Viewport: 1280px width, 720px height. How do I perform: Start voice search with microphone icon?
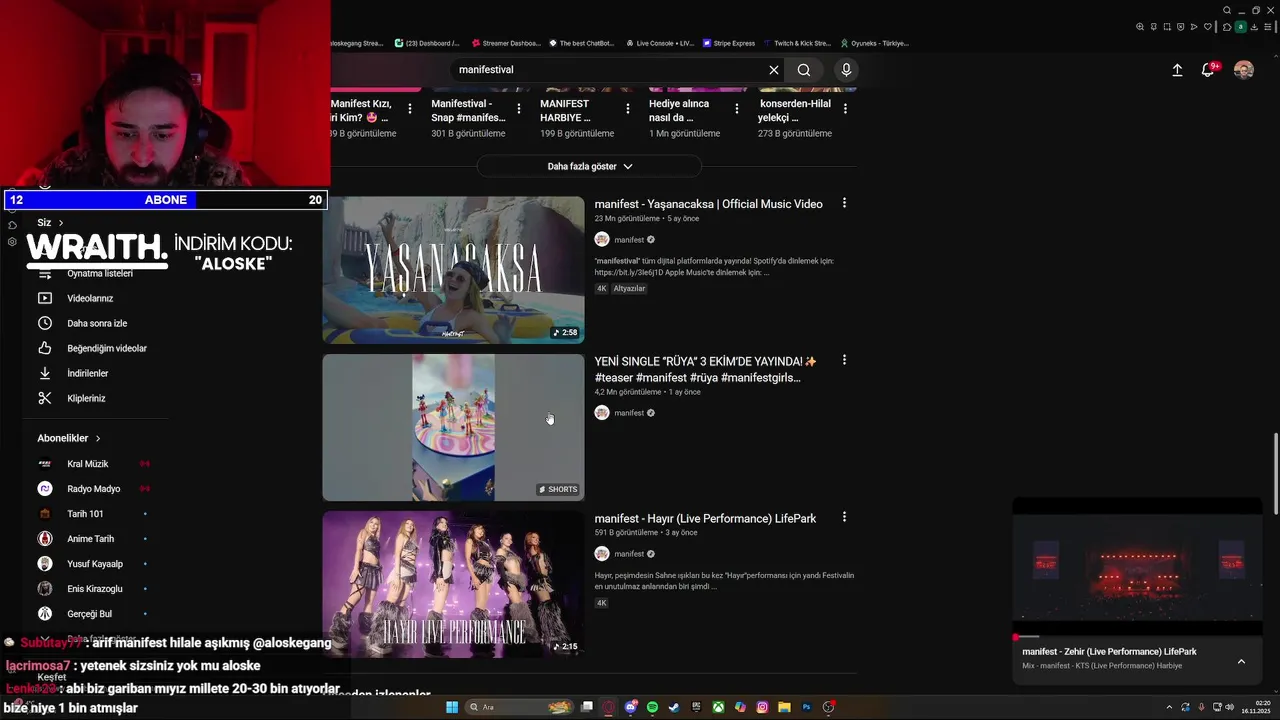(846, 70)
